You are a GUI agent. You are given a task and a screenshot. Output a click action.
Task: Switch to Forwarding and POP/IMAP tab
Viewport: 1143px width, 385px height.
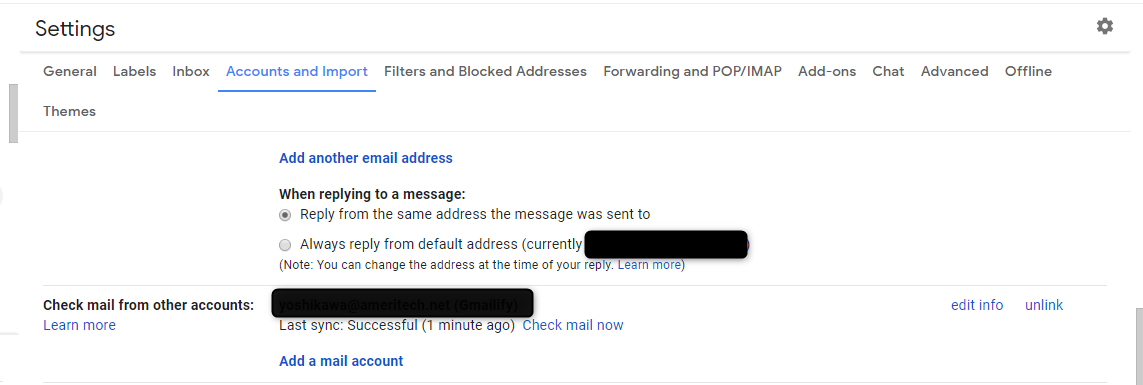(x=693, y=71)
